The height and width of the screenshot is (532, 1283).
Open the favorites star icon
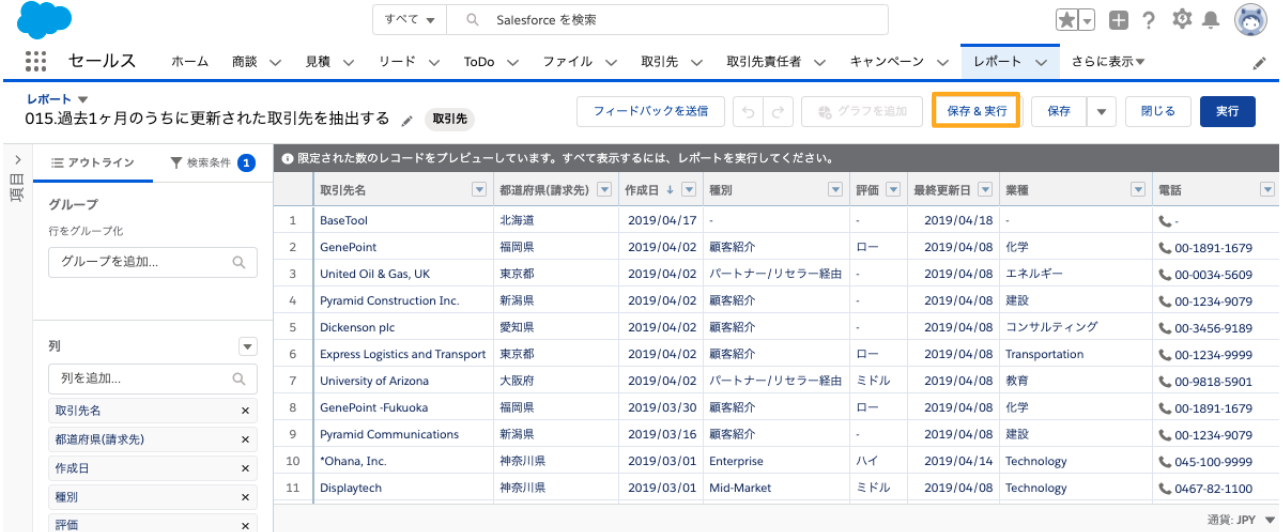point(1067,21)
